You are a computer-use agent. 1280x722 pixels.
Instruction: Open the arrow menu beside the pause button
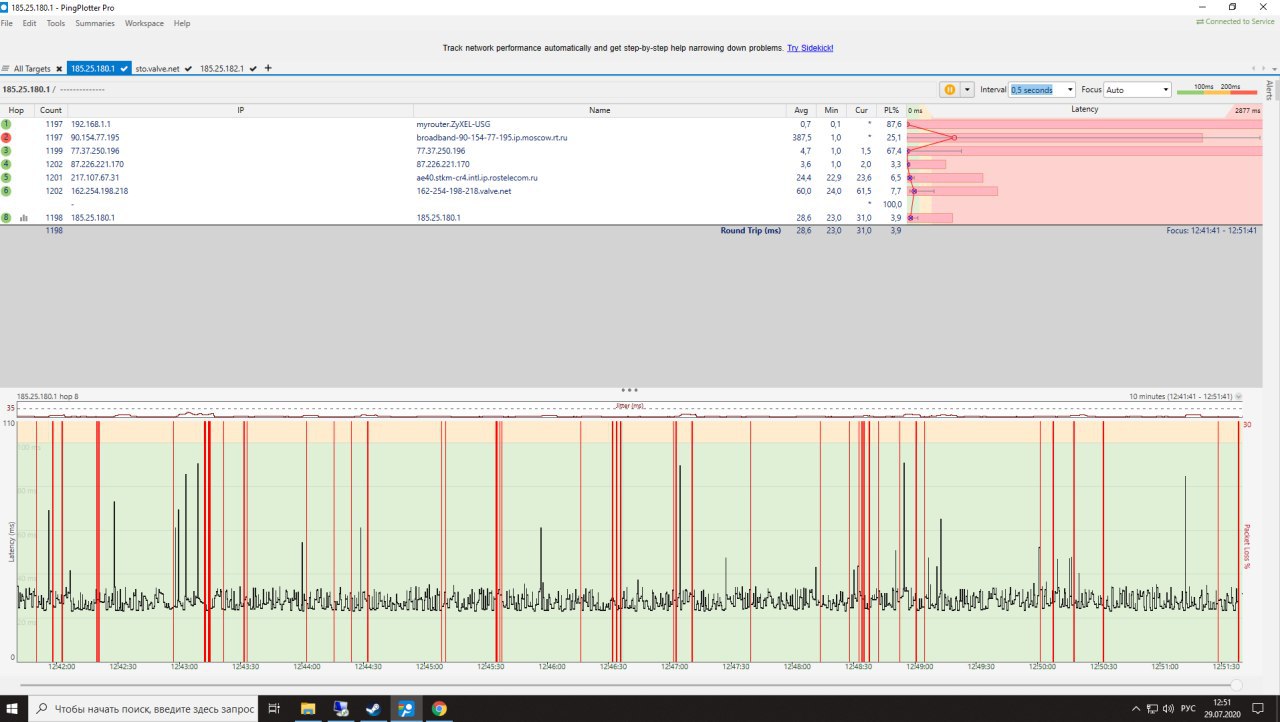coord(965,89)
